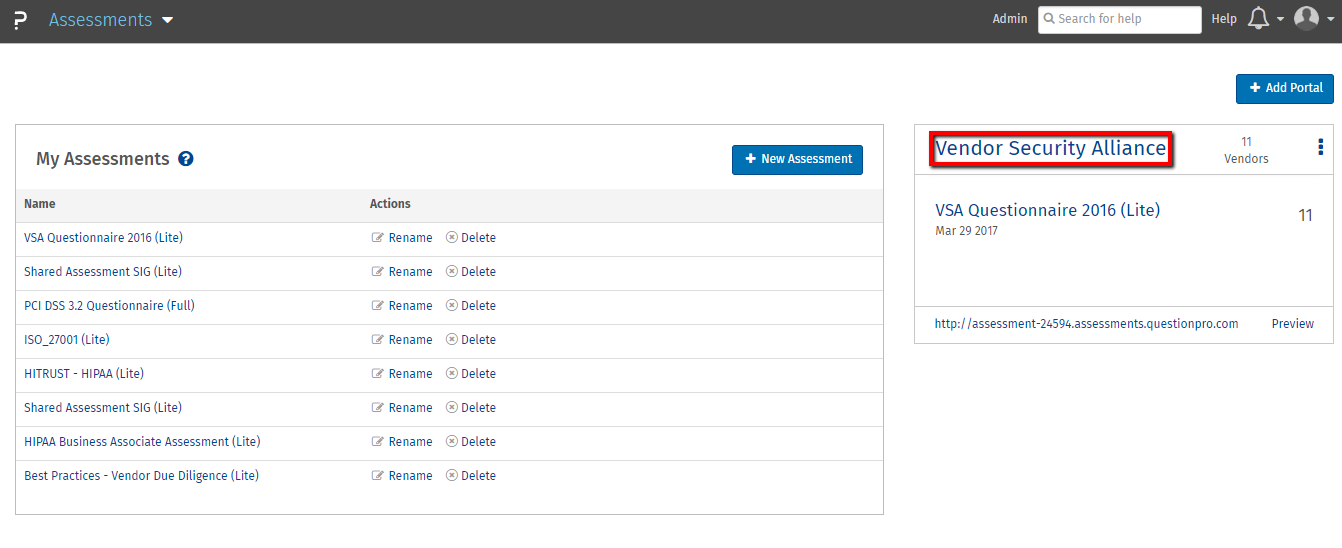The height and width of the screenshot is (548, 1342).
Task: Expand the Assessments dropdown in header
Action: click(x=167, y=20)
